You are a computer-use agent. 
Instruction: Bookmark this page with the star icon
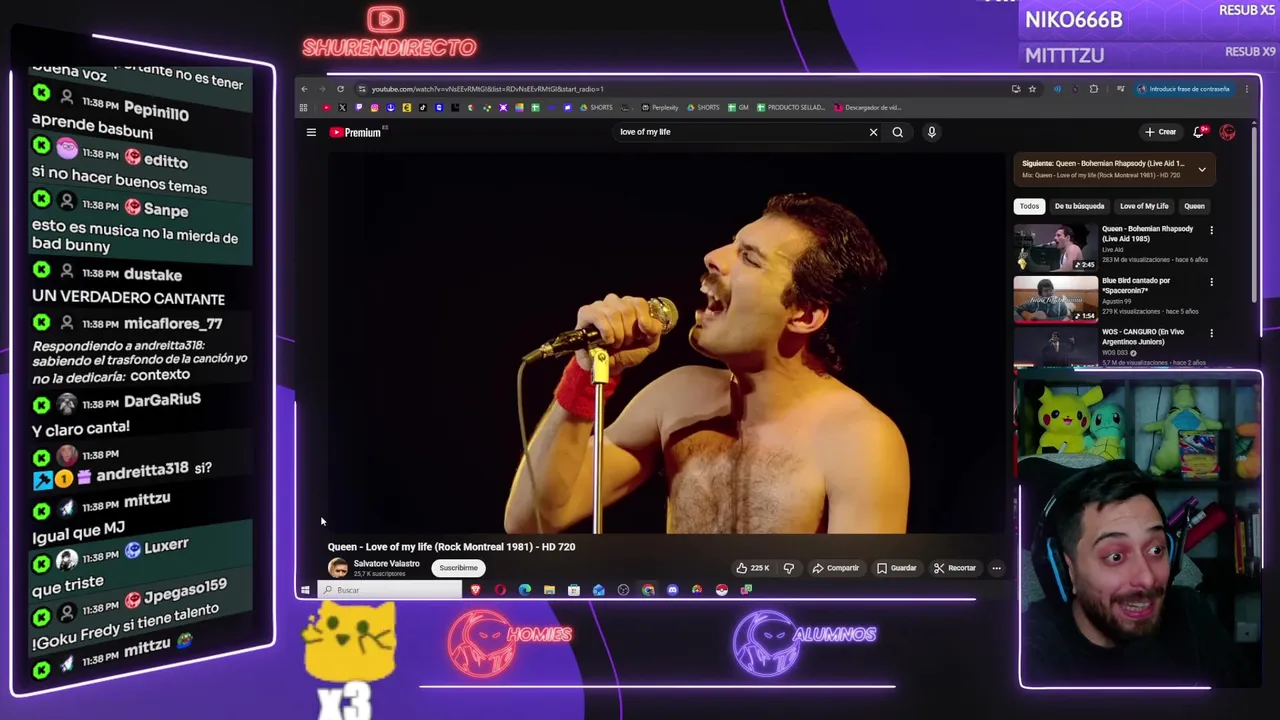point(1032,89)
